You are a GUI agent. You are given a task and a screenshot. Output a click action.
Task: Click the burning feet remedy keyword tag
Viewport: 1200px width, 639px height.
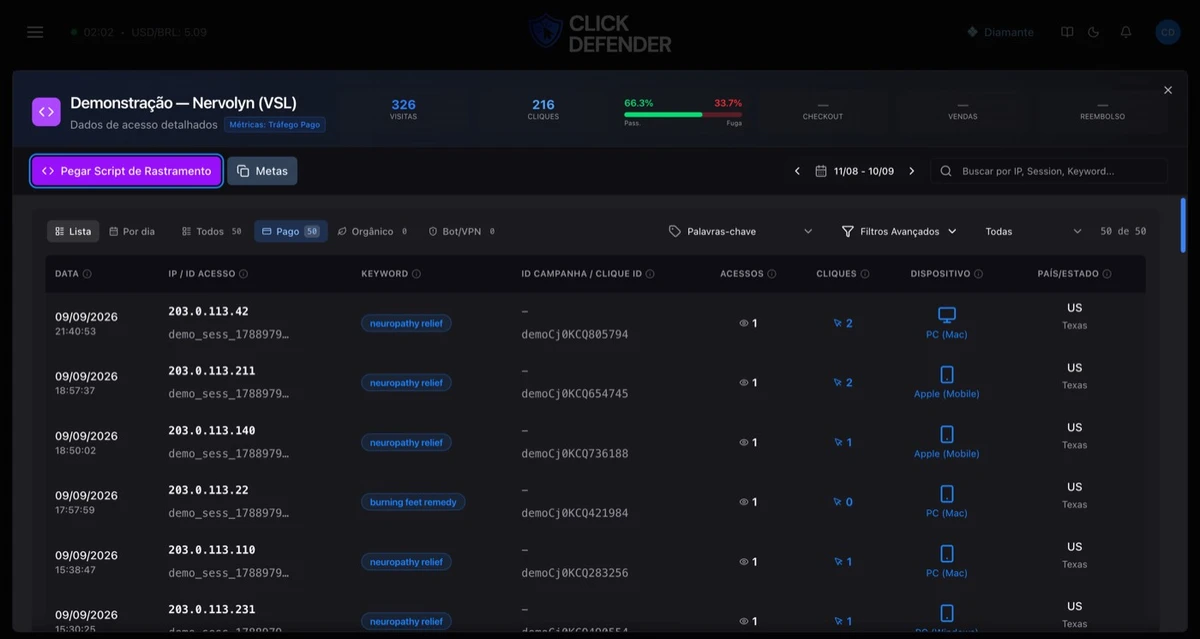point(413,502)
